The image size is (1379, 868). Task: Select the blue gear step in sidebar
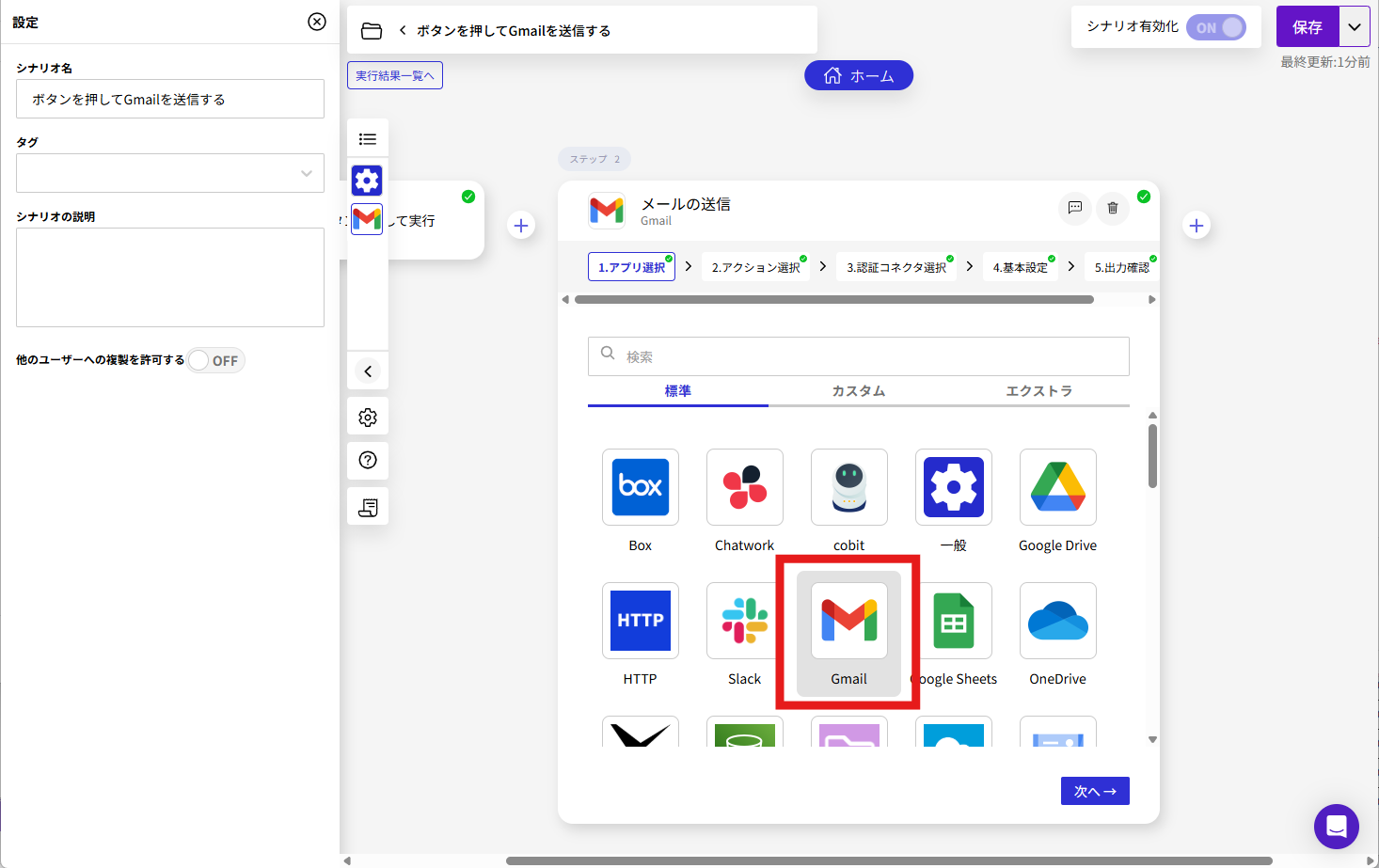pos(367,180)
